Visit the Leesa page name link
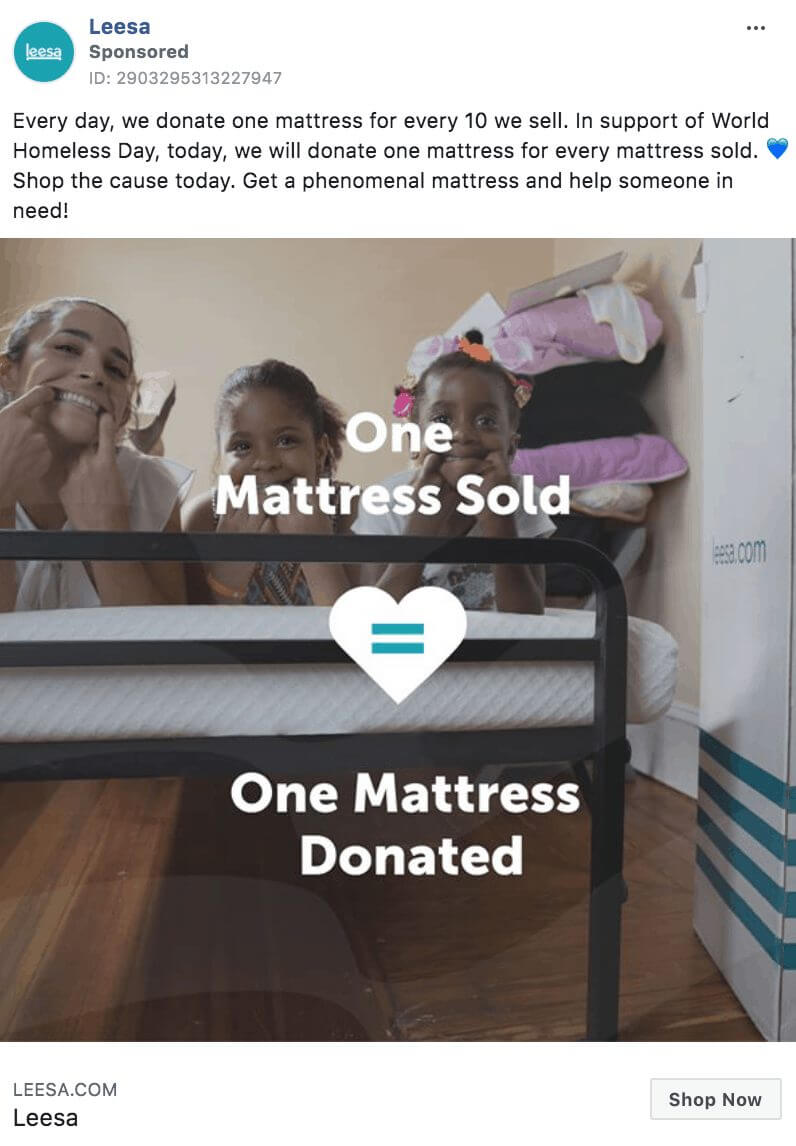Image resolution: width=796 pixels, height=1146 pixels. [120, 26]
